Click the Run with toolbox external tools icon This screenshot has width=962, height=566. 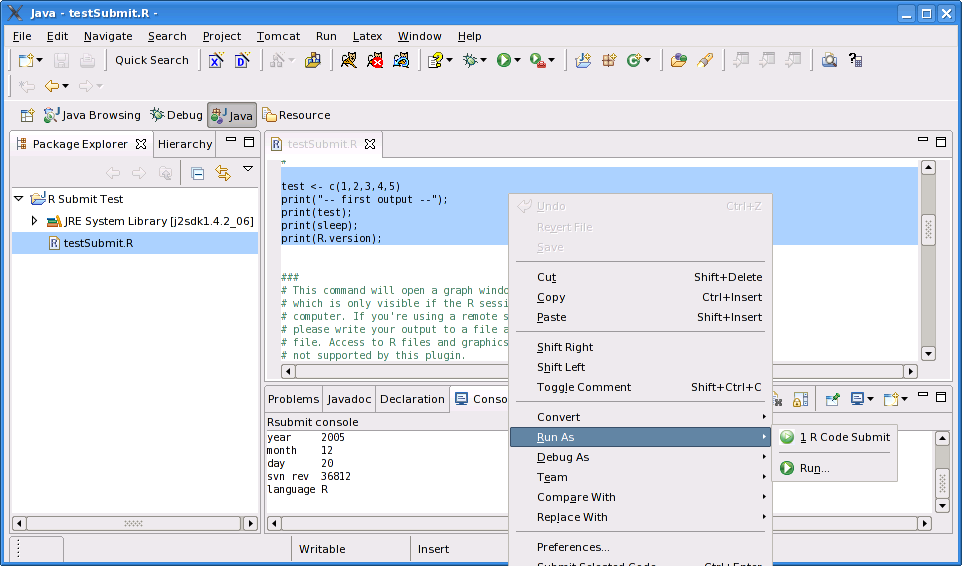click(x=537, y=60)
